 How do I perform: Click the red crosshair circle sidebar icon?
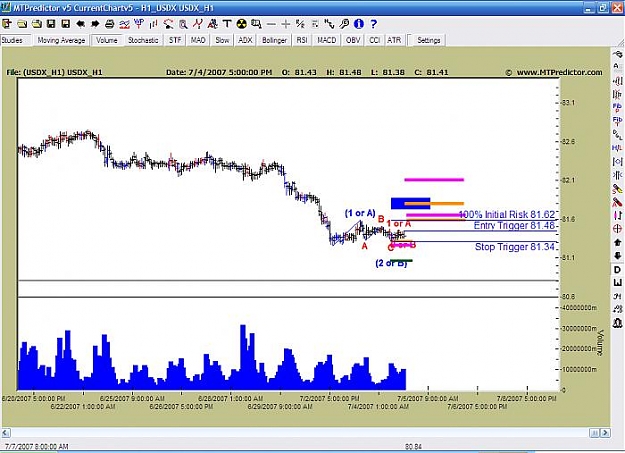tap(617, 229)
